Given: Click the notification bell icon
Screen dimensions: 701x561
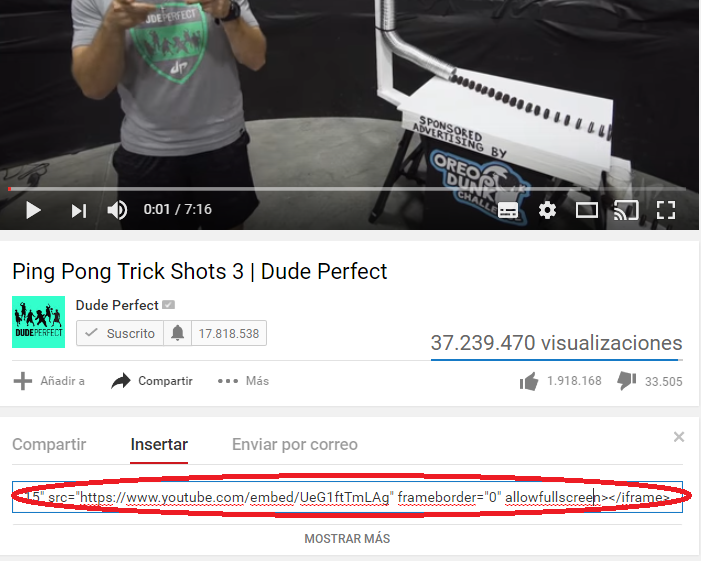Looking at the screenshot, I should click(177, 333).
